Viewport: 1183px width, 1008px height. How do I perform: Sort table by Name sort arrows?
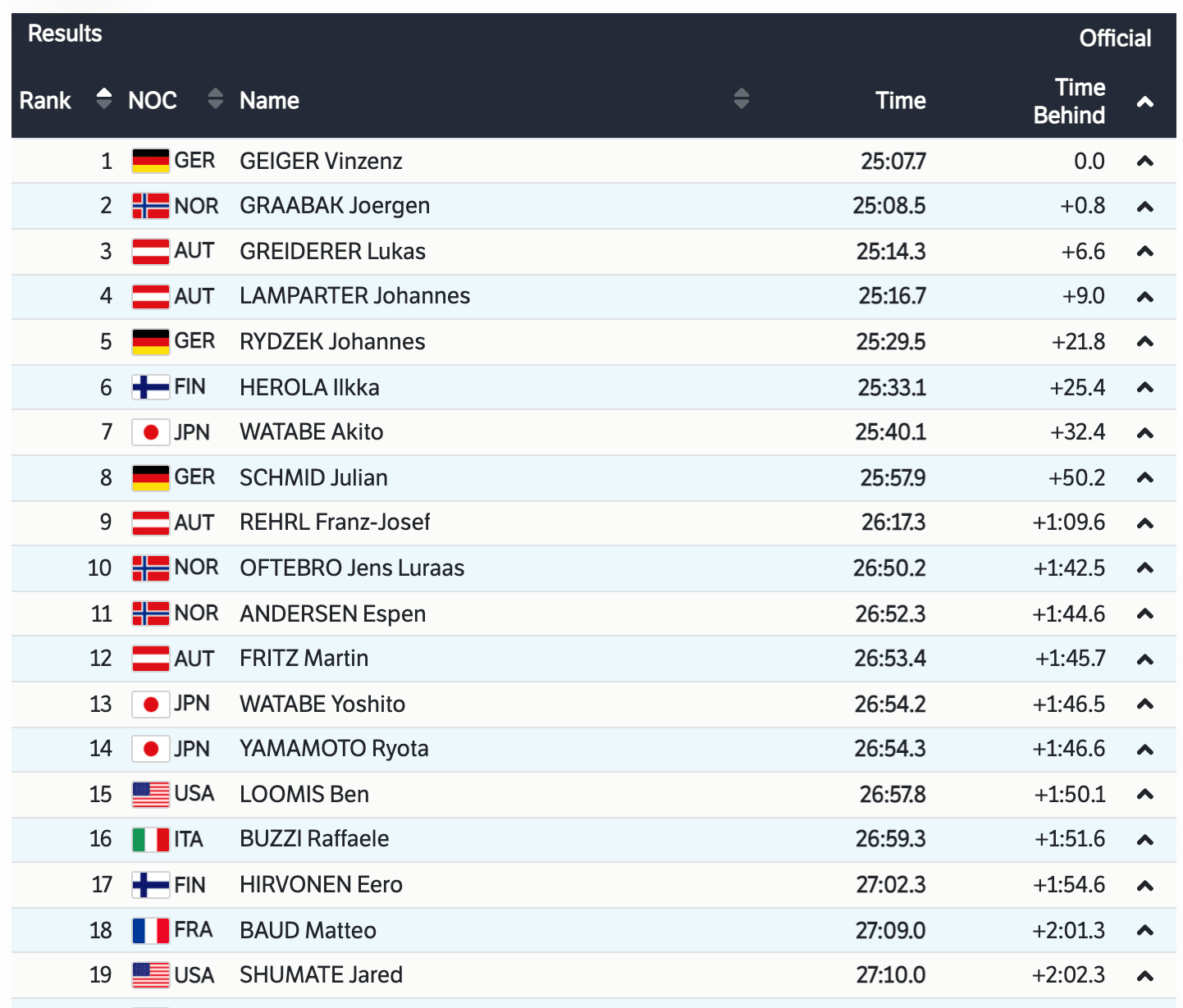[x=741, y=99]
